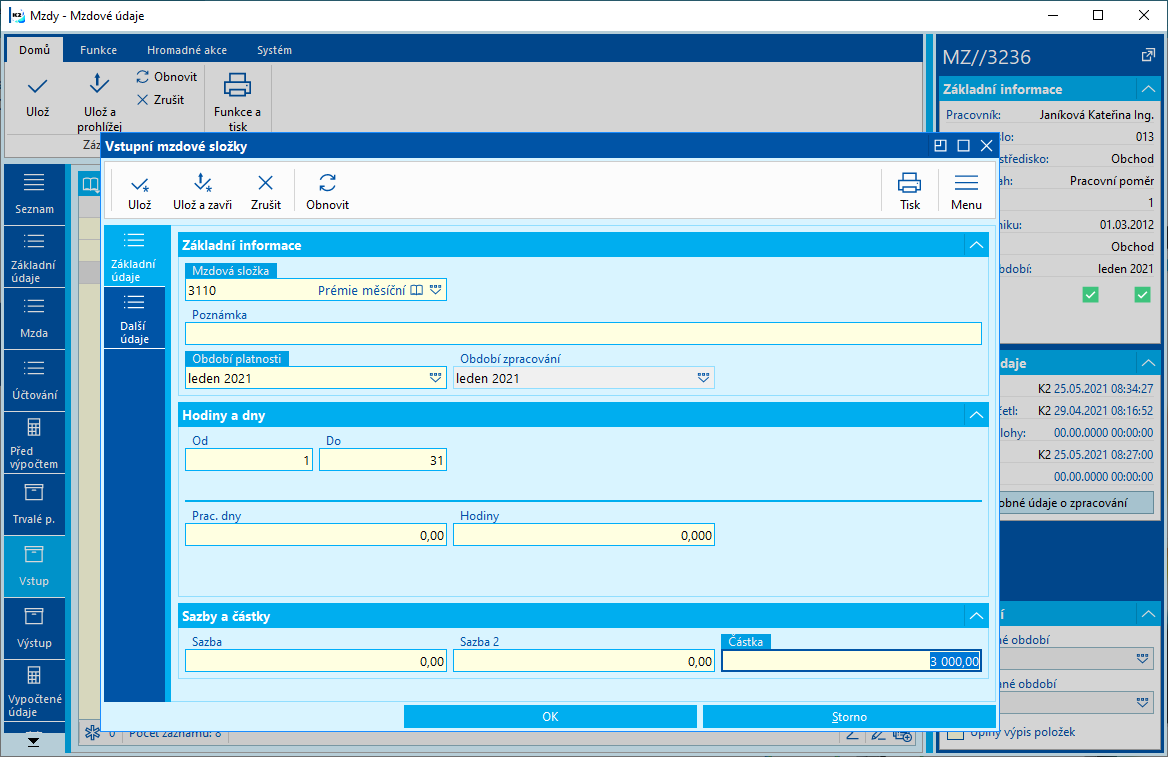Collapse the dialog's Základní informace section

976,245
